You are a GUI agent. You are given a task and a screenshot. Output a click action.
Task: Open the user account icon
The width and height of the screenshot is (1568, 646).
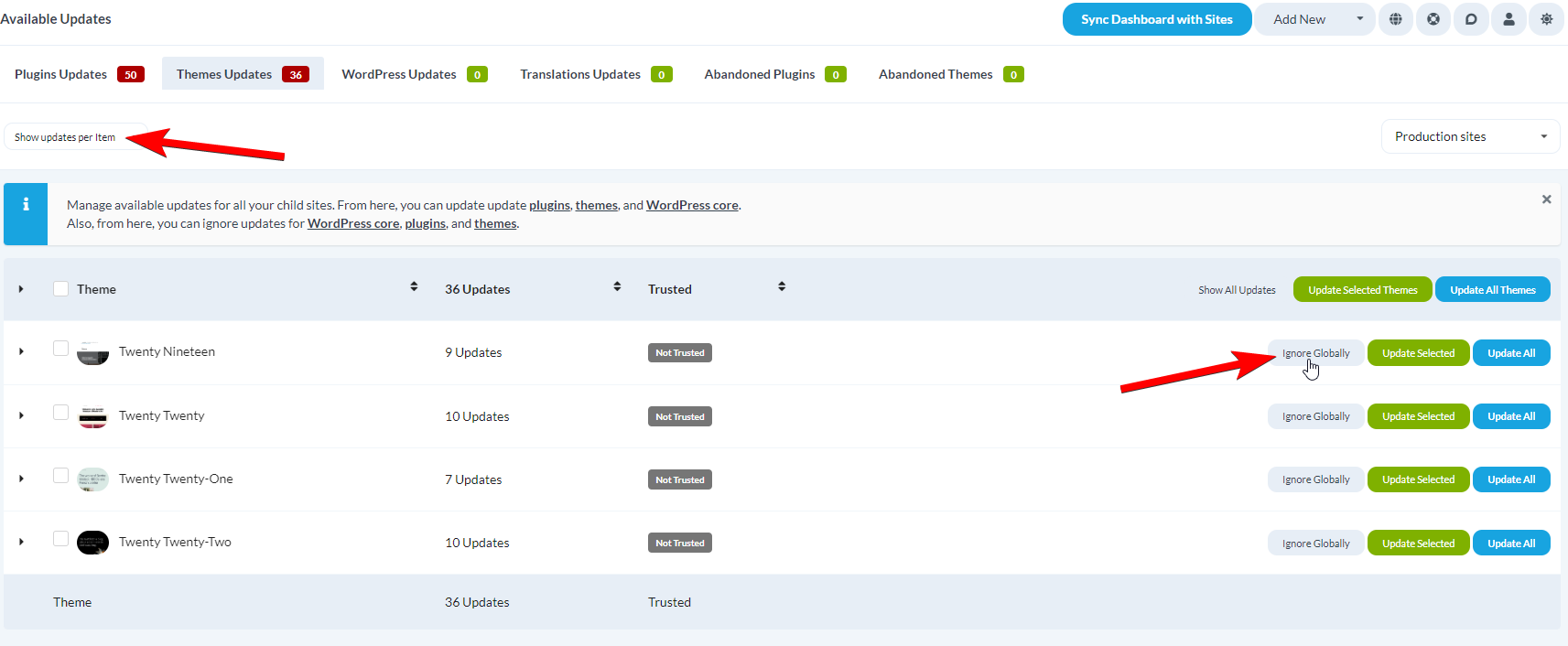pos(1509,19)
